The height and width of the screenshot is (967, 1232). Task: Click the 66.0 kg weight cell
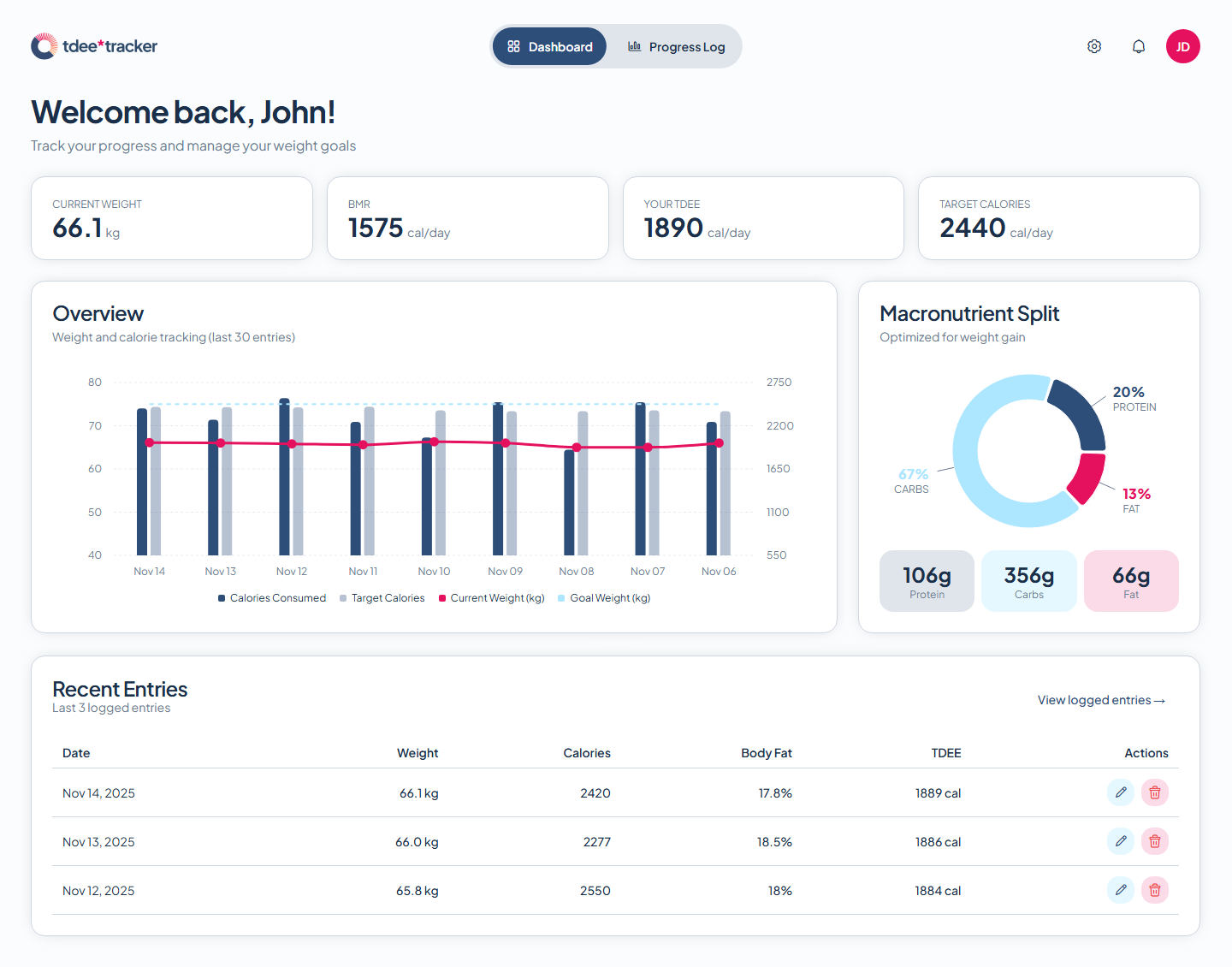pos(417,842)
